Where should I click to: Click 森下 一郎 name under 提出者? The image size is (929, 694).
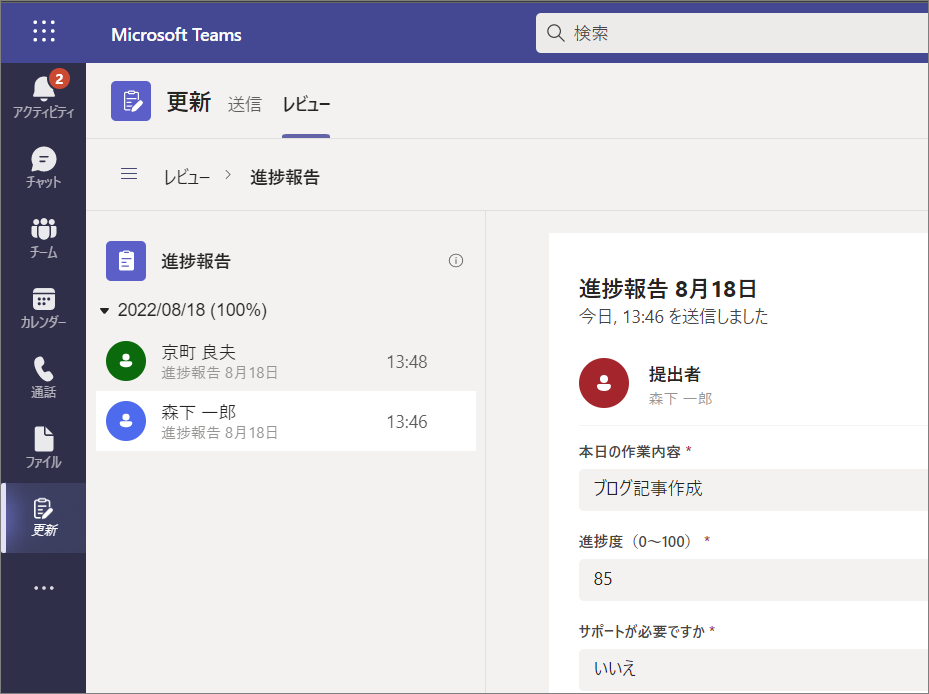pyautogui.click(x=680, y=399)
